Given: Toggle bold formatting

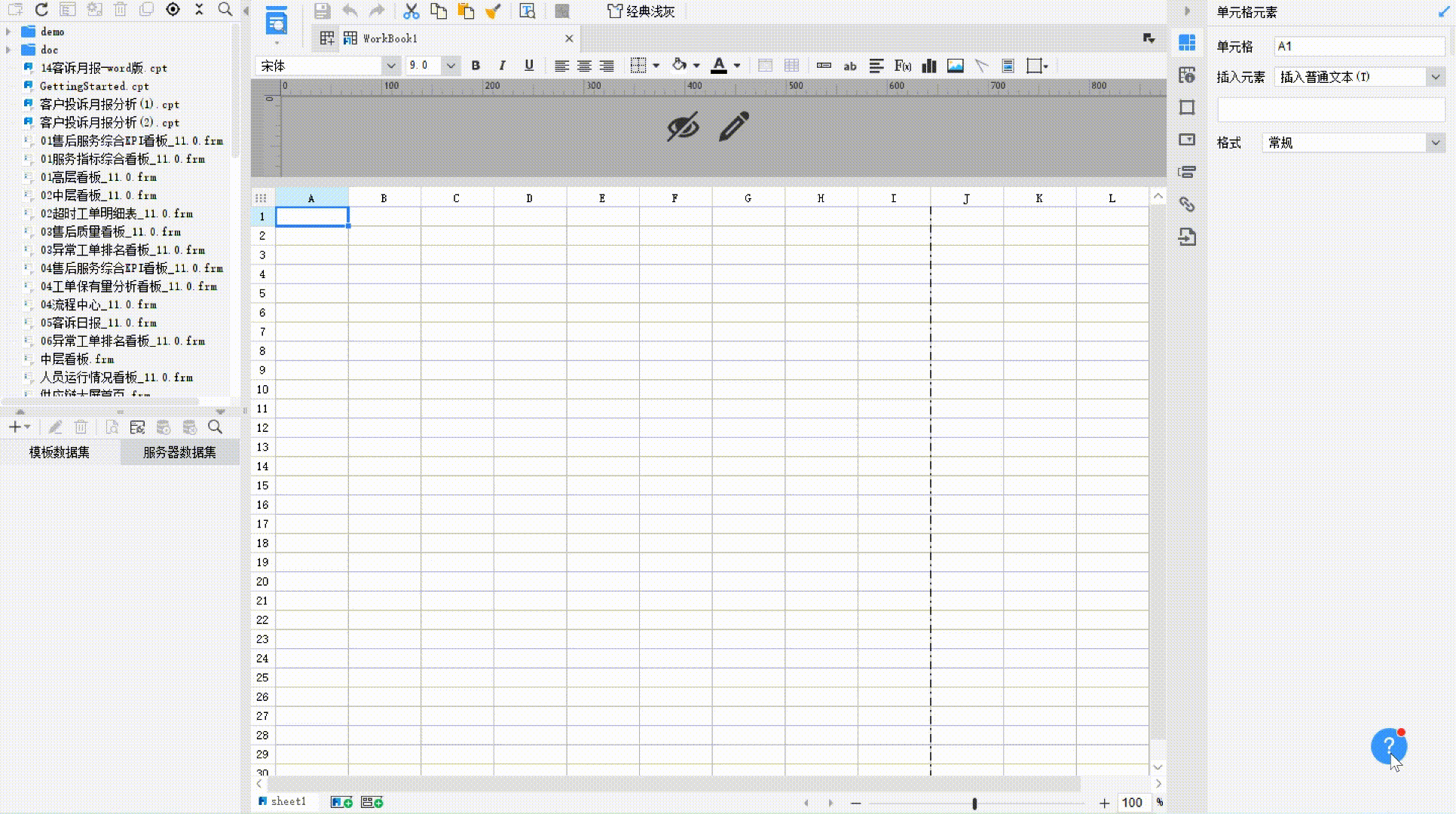Looking at the screenshot, I should click(x=476, y=66).
